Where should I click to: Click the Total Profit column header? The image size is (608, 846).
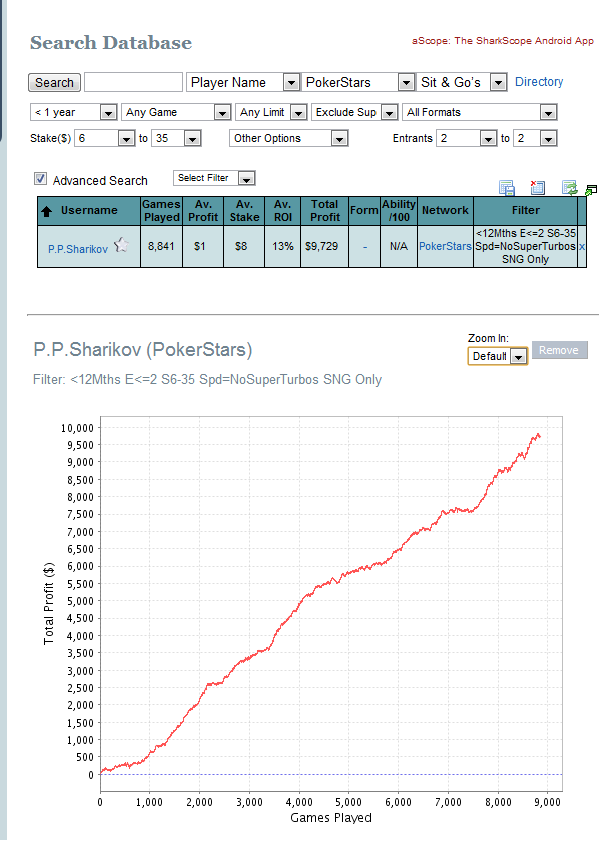(324, 210)
